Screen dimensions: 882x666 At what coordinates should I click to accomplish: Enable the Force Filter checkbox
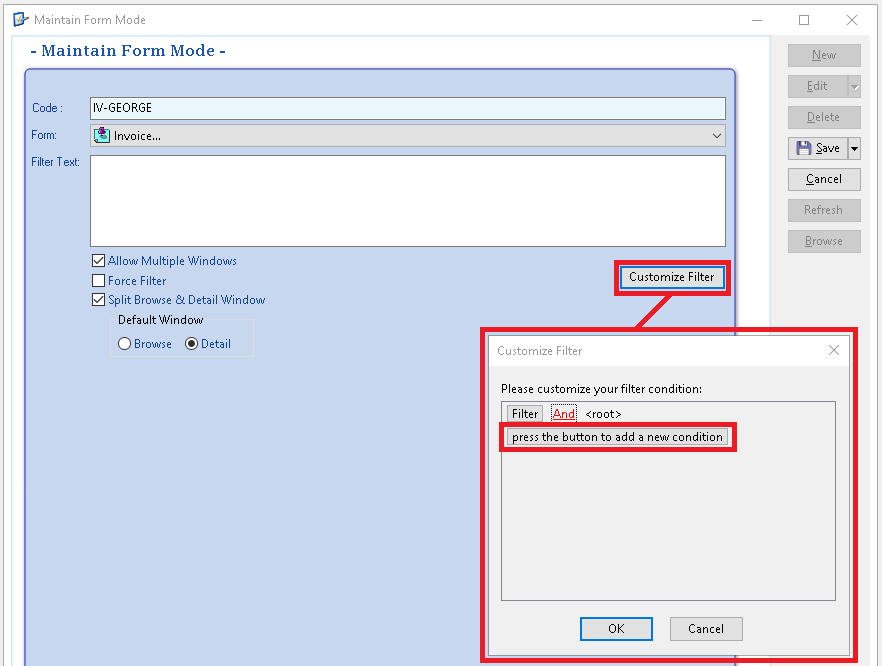98,281
